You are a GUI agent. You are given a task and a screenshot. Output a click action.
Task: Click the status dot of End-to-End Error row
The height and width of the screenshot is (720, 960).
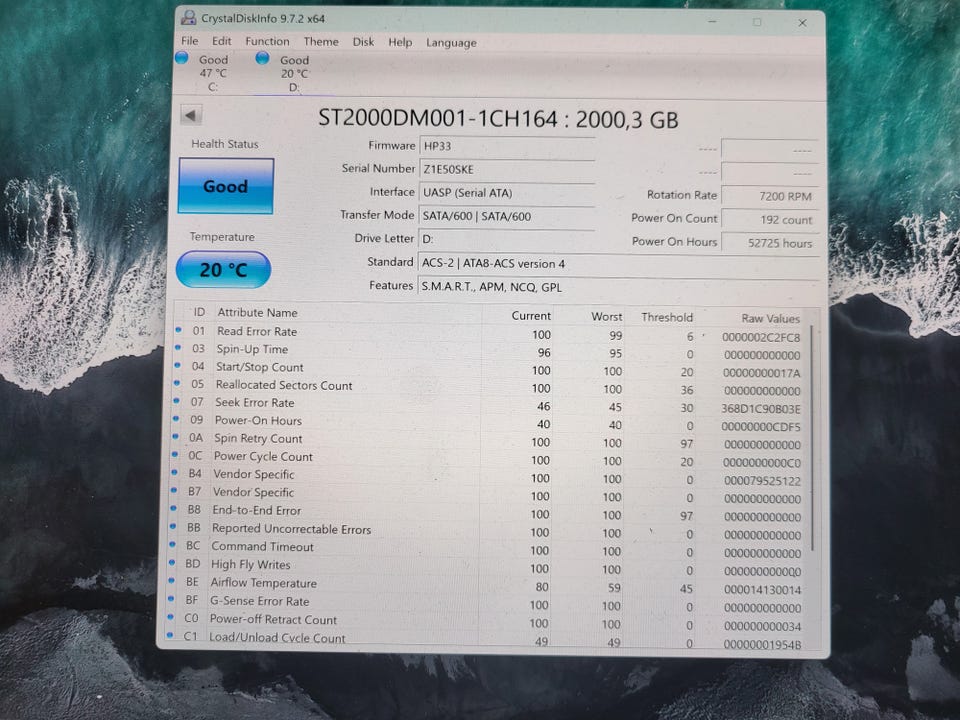(x=173, y=508)
